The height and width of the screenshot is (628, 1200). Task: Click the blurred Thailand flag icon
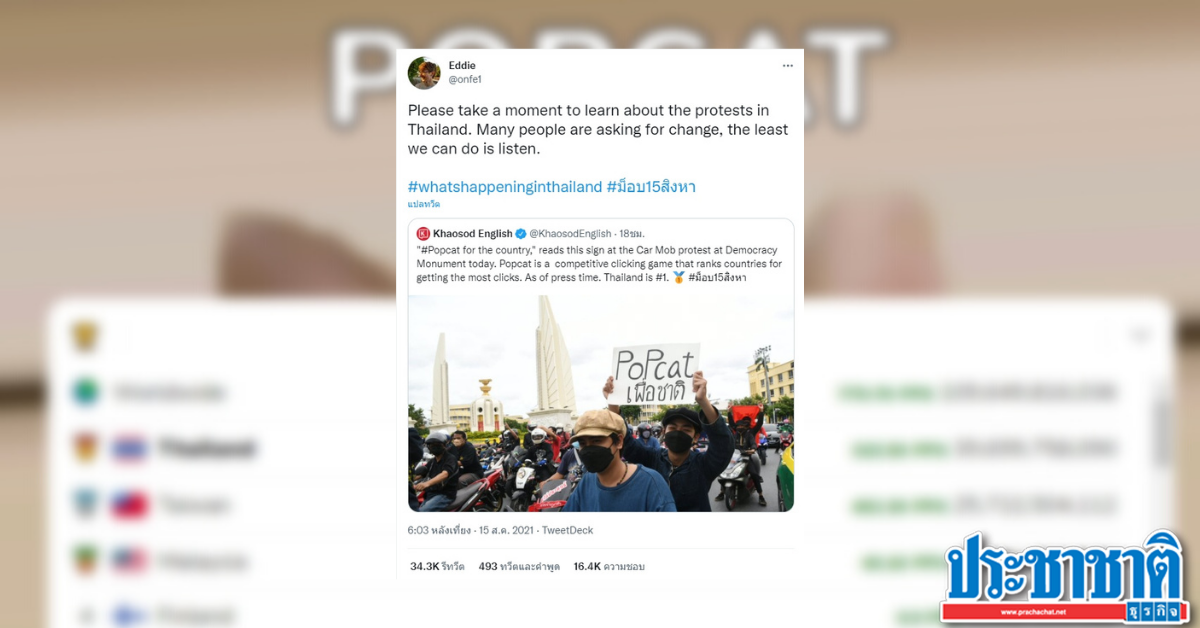pos(130,448)
